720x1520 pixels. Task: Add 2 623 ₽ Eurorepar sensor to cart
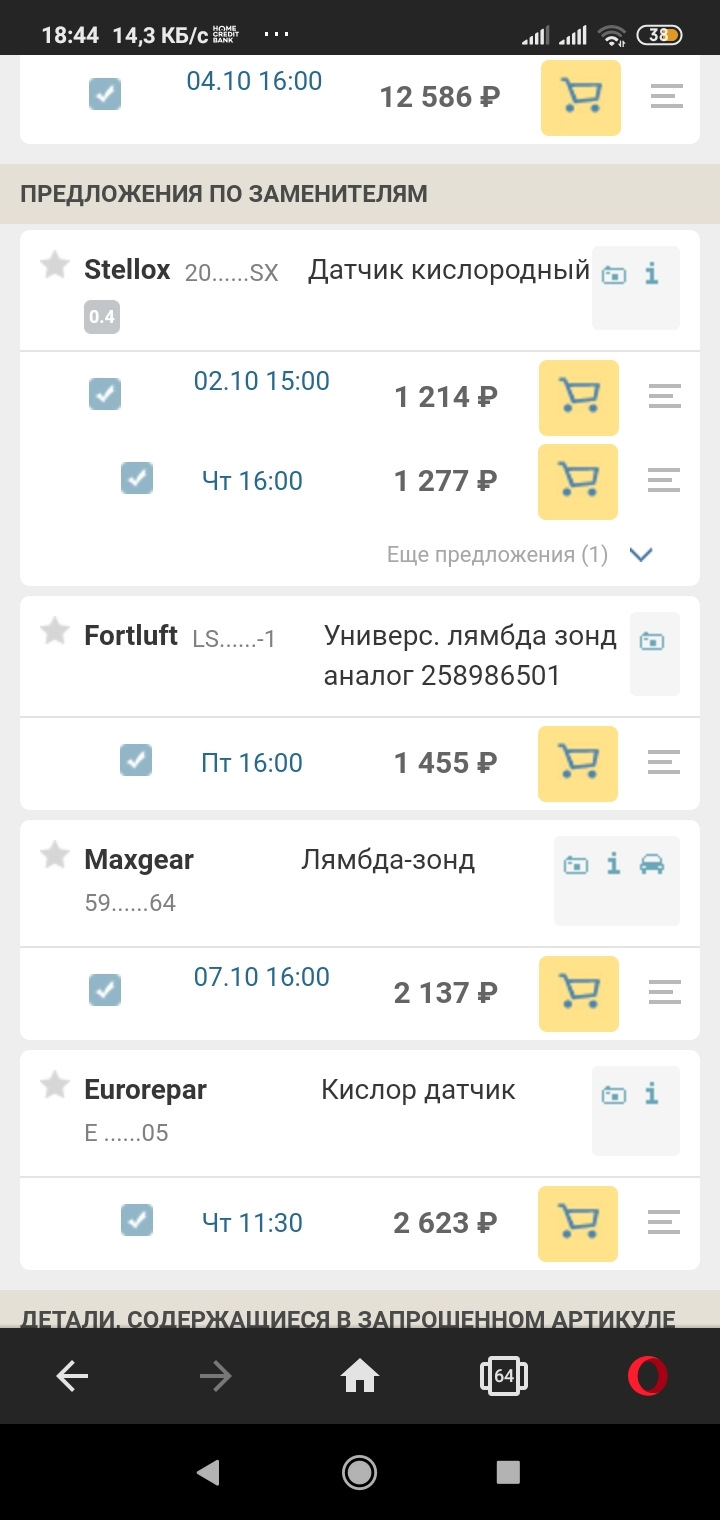coord(578,1223)
